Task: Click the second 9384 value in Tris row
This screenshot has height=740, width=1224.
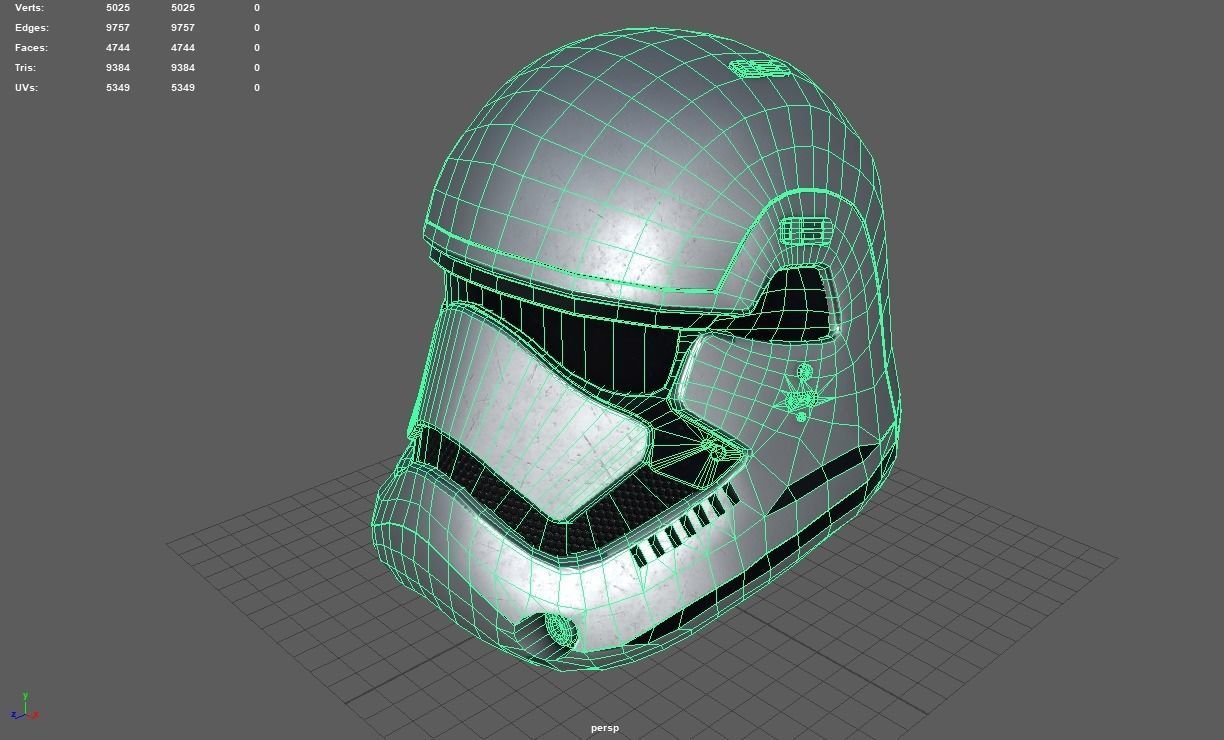Action: point(183,68)
